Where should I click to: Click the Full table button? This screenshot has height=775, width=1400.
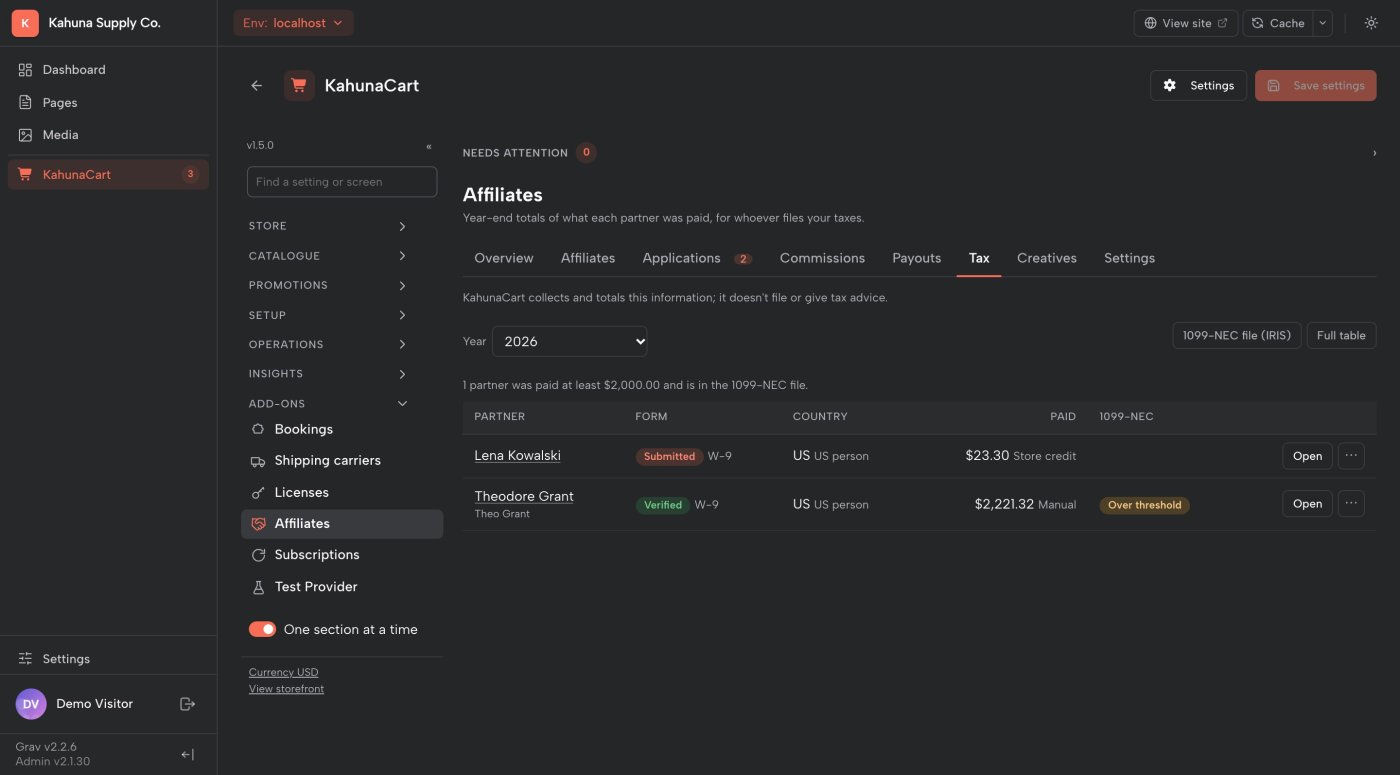click(x=1341, y=336)
